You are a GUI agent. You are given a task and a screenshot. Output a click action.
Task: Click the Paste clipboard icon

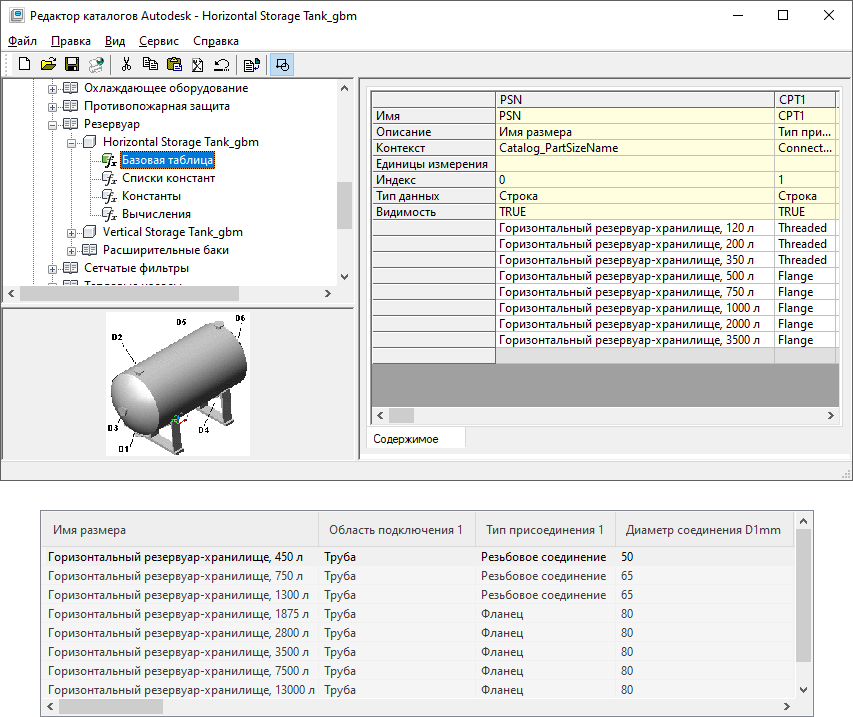click(x=174, y=64)
